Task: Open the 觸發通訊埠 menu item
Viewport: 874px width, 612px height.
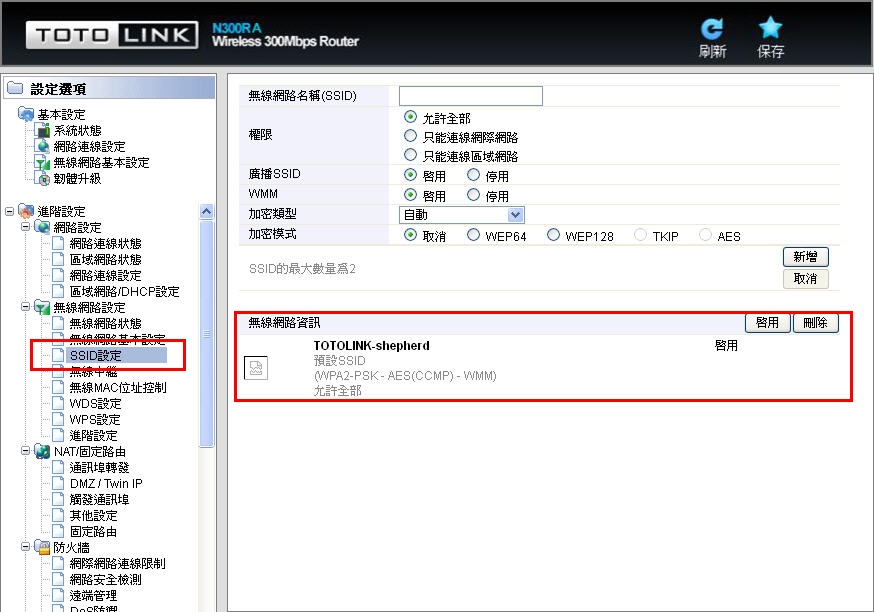Action: (99, 500)
